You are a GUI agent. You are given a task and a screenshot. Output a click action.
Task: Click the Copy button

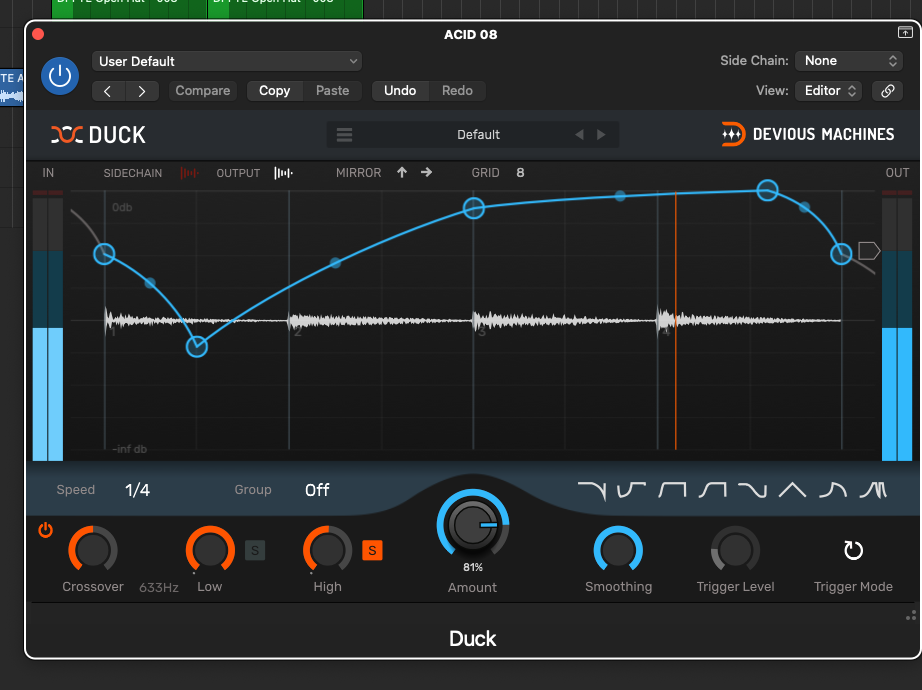[x=275, y=91]
